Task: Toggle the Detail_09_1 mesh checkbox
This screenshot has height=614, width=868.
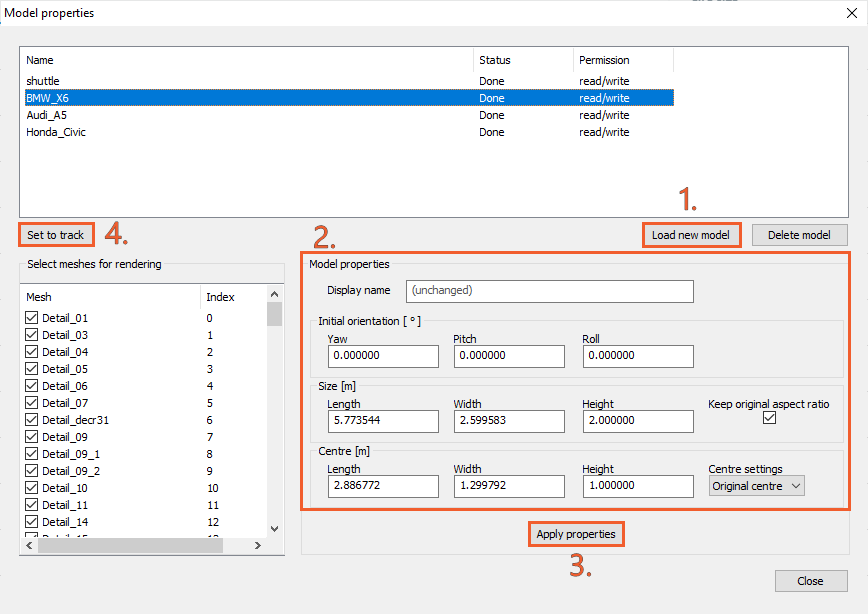Action: click(x=32, y=454)
